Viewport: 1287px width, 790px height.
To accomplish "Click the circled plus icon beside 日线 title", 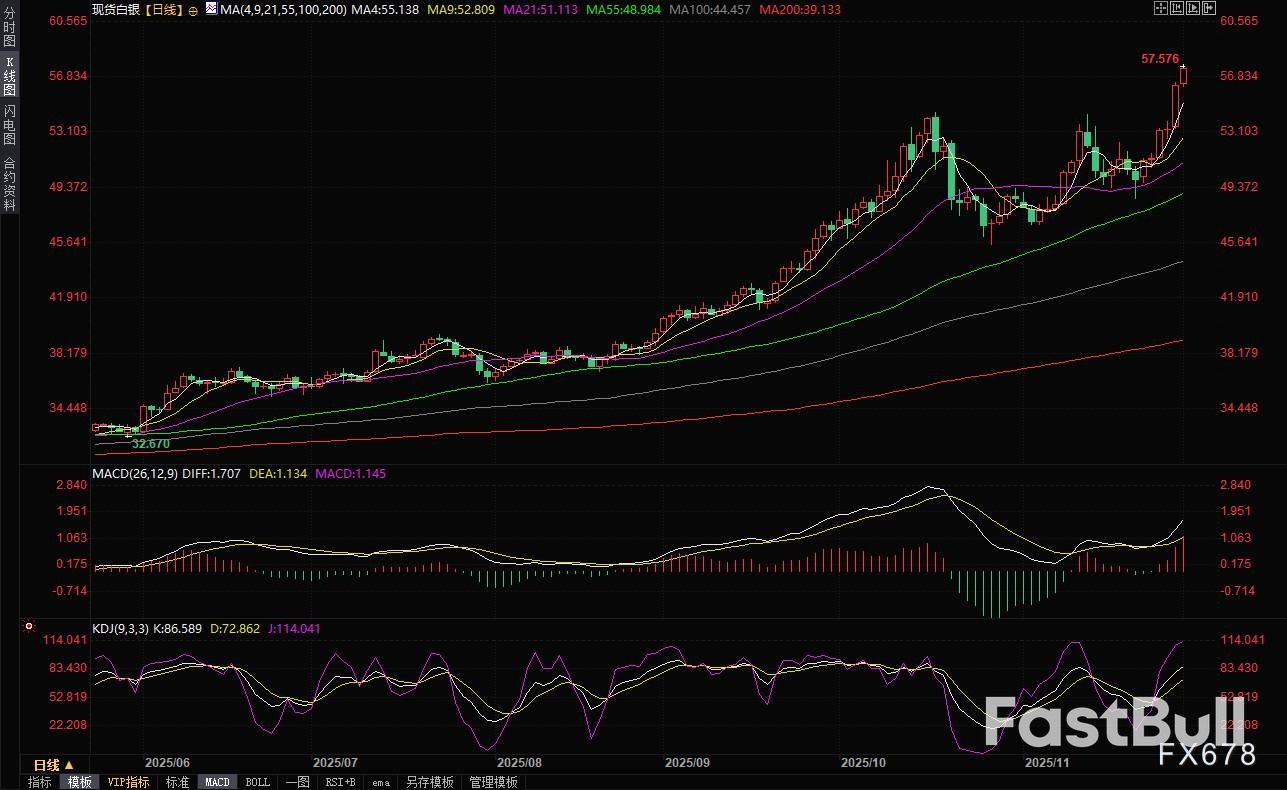I will coord(193,10).
